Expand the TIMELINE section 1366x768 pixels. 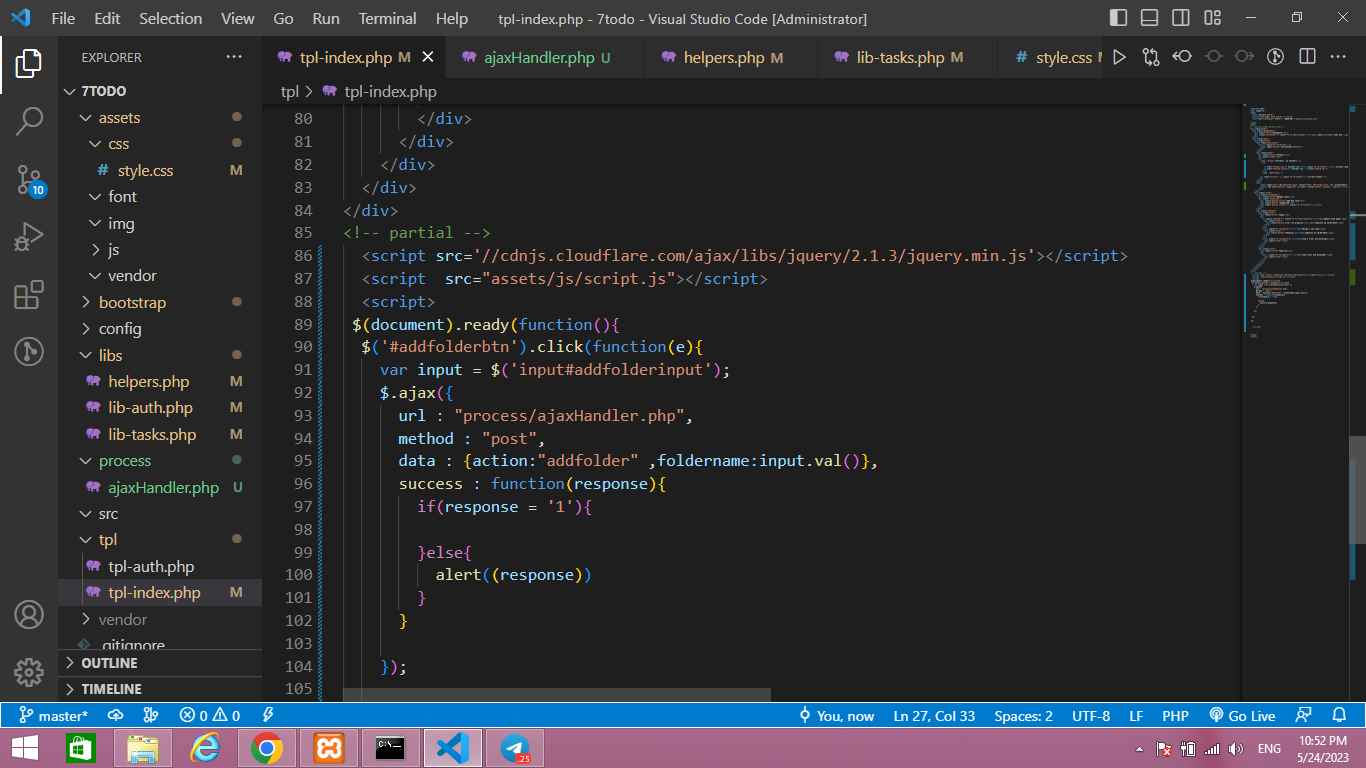(160, 689)
